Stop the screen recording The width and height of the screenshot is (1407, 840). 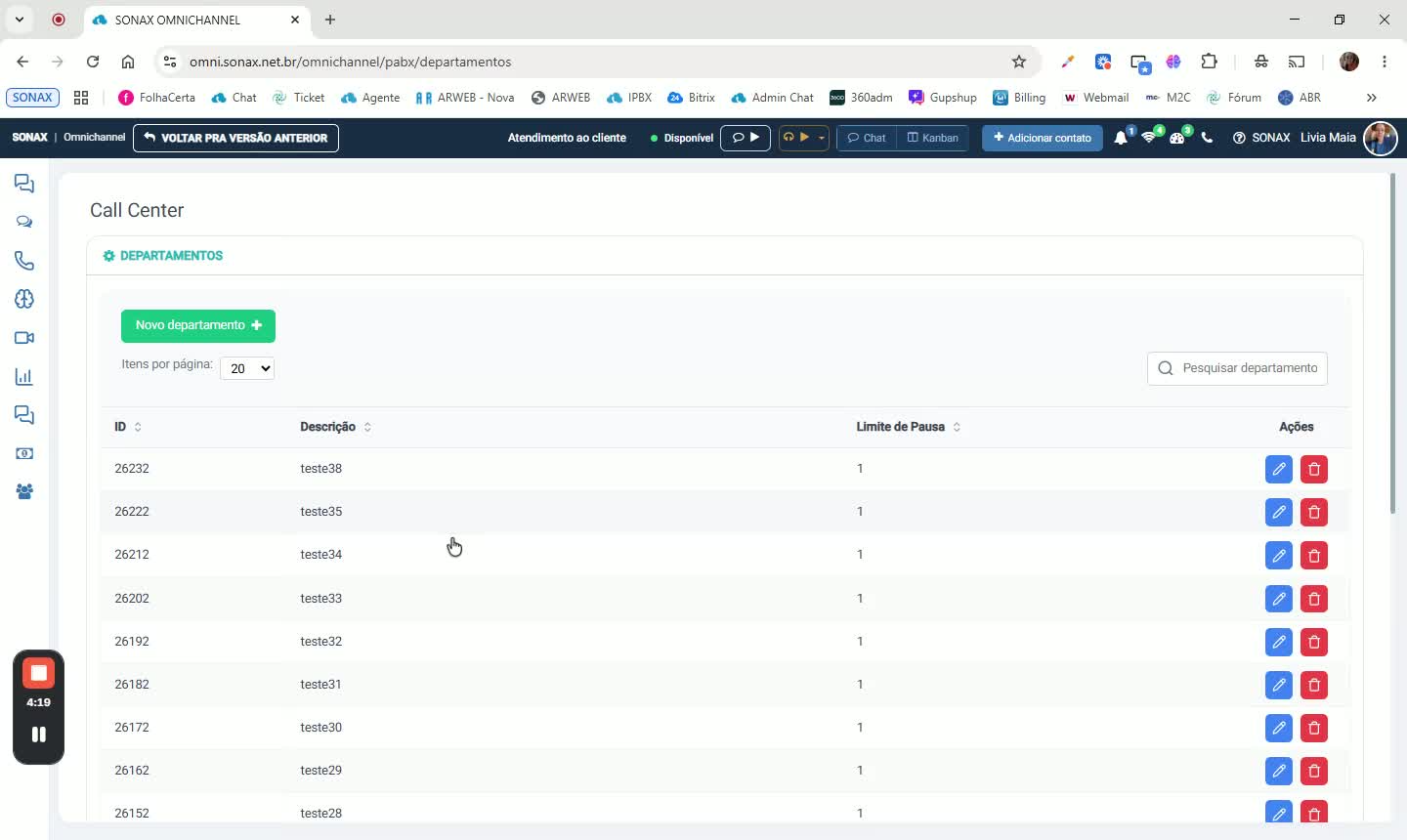38,673
